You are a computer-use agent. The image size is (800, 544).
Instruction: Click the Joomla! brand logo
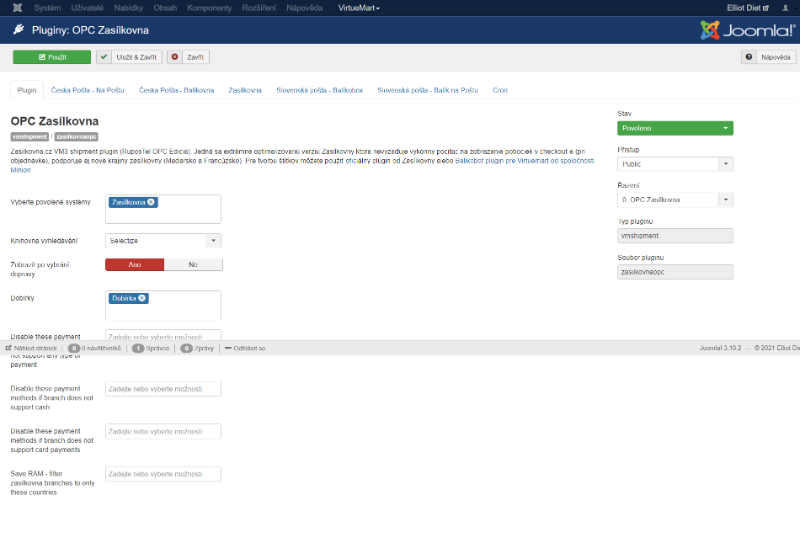(x=747, y=30)
